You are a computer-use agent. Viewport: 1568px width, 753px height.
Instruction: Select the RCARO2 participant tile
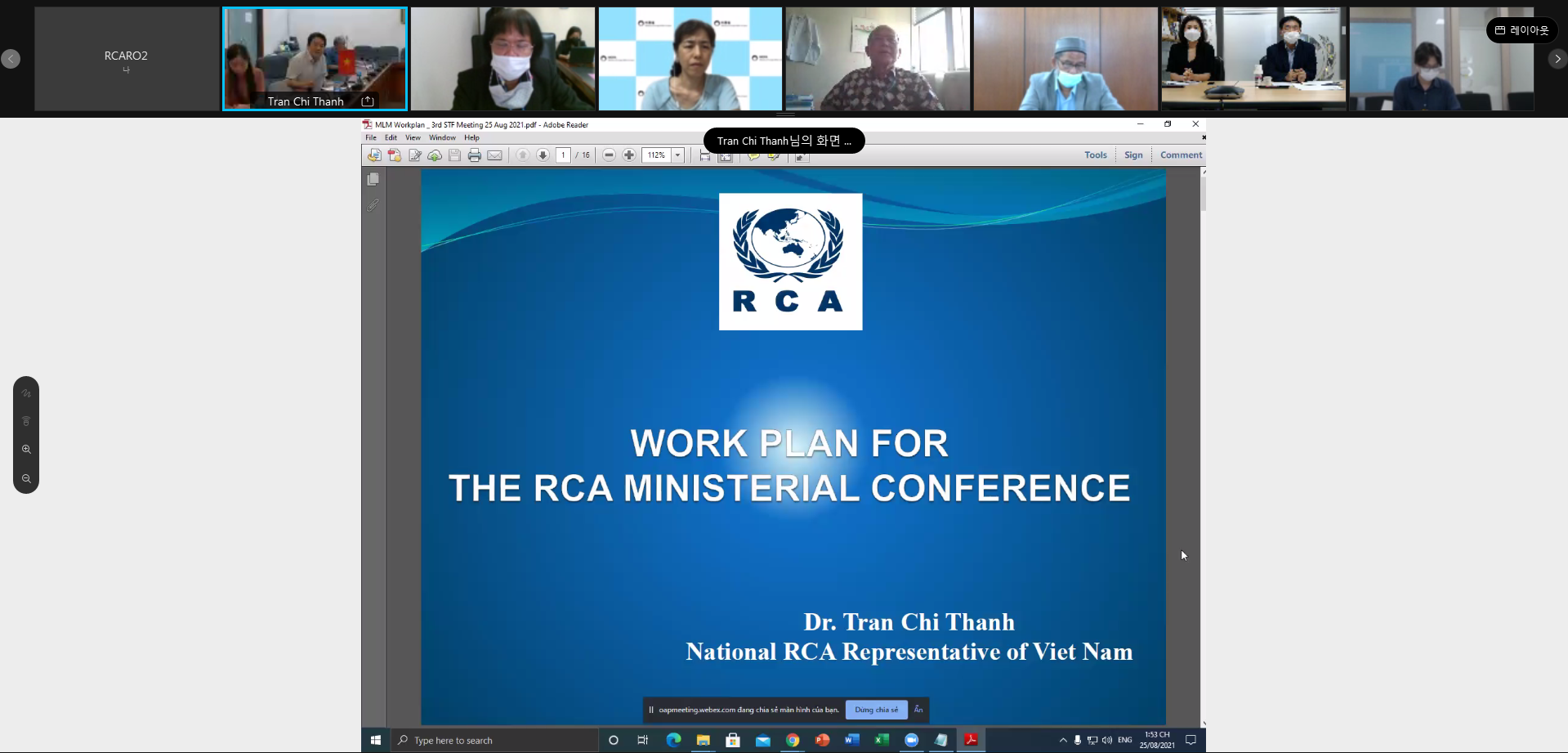(127, 59)
